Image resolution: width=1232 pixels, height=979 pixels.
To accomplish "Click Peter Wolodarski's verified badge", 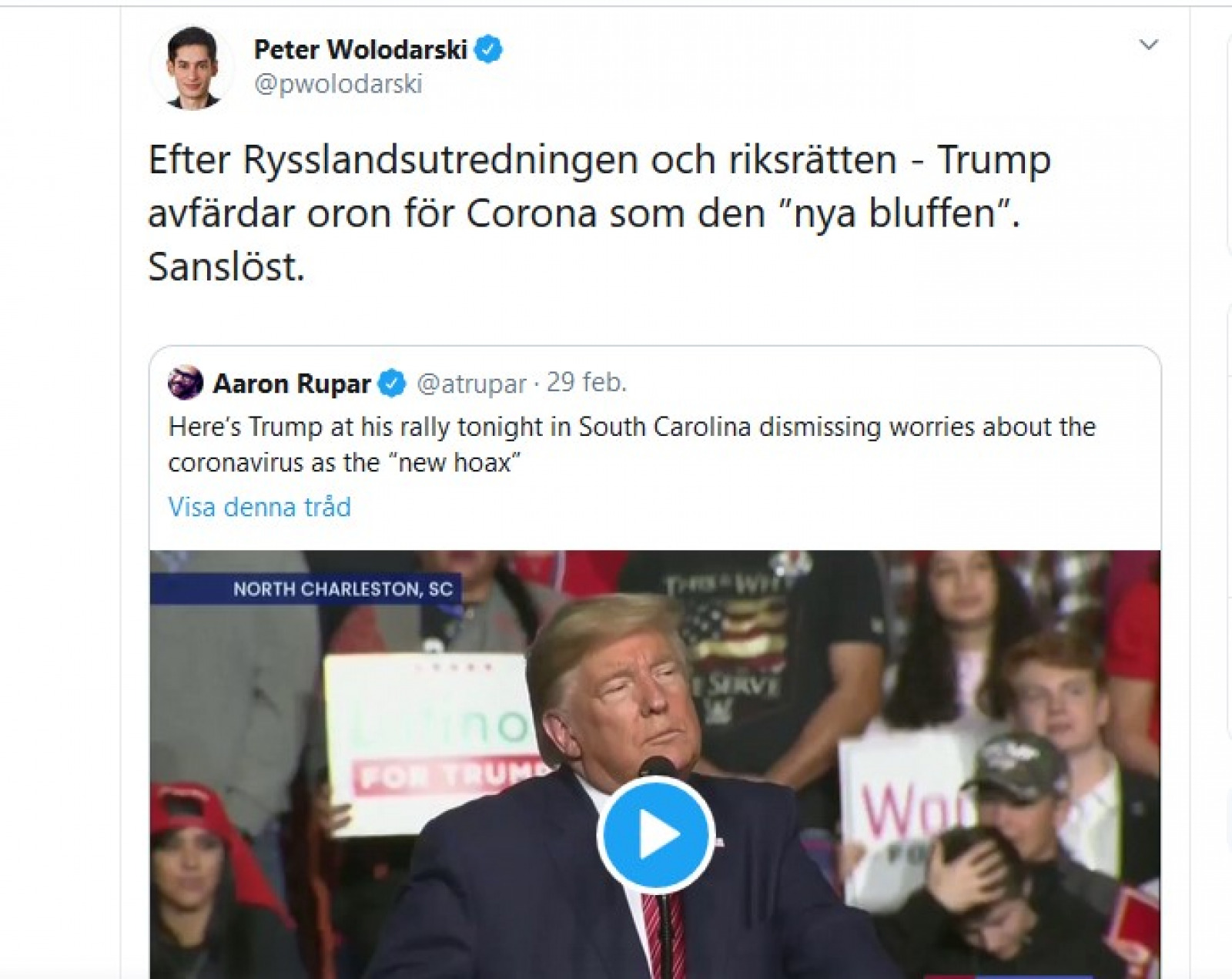I will [x=488, y=49].
